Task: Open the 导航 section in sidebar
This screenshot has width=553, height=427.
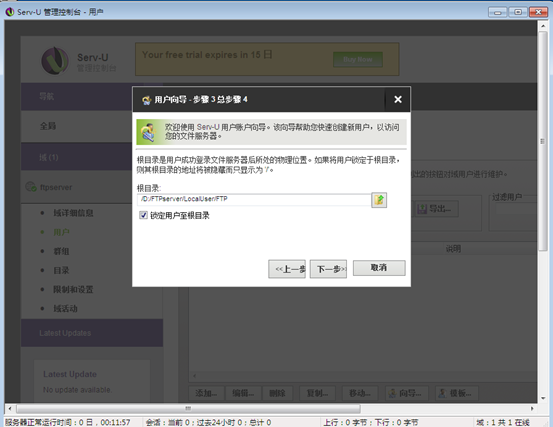Action: point(77,96)
